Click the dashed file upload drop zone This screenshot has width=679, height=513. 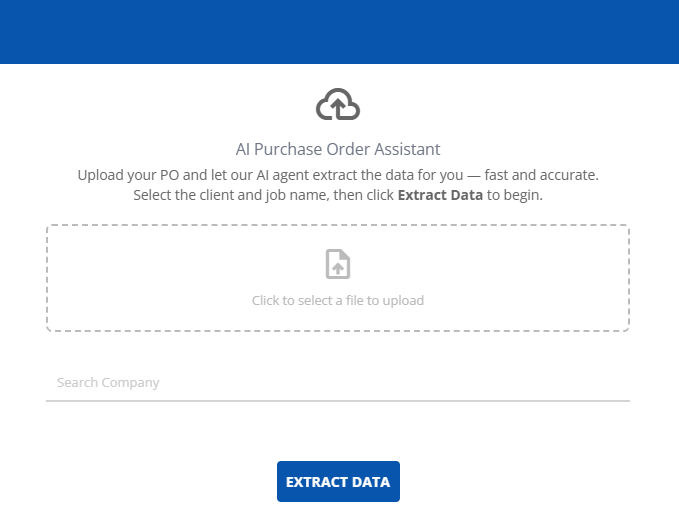tap(150, 278)
